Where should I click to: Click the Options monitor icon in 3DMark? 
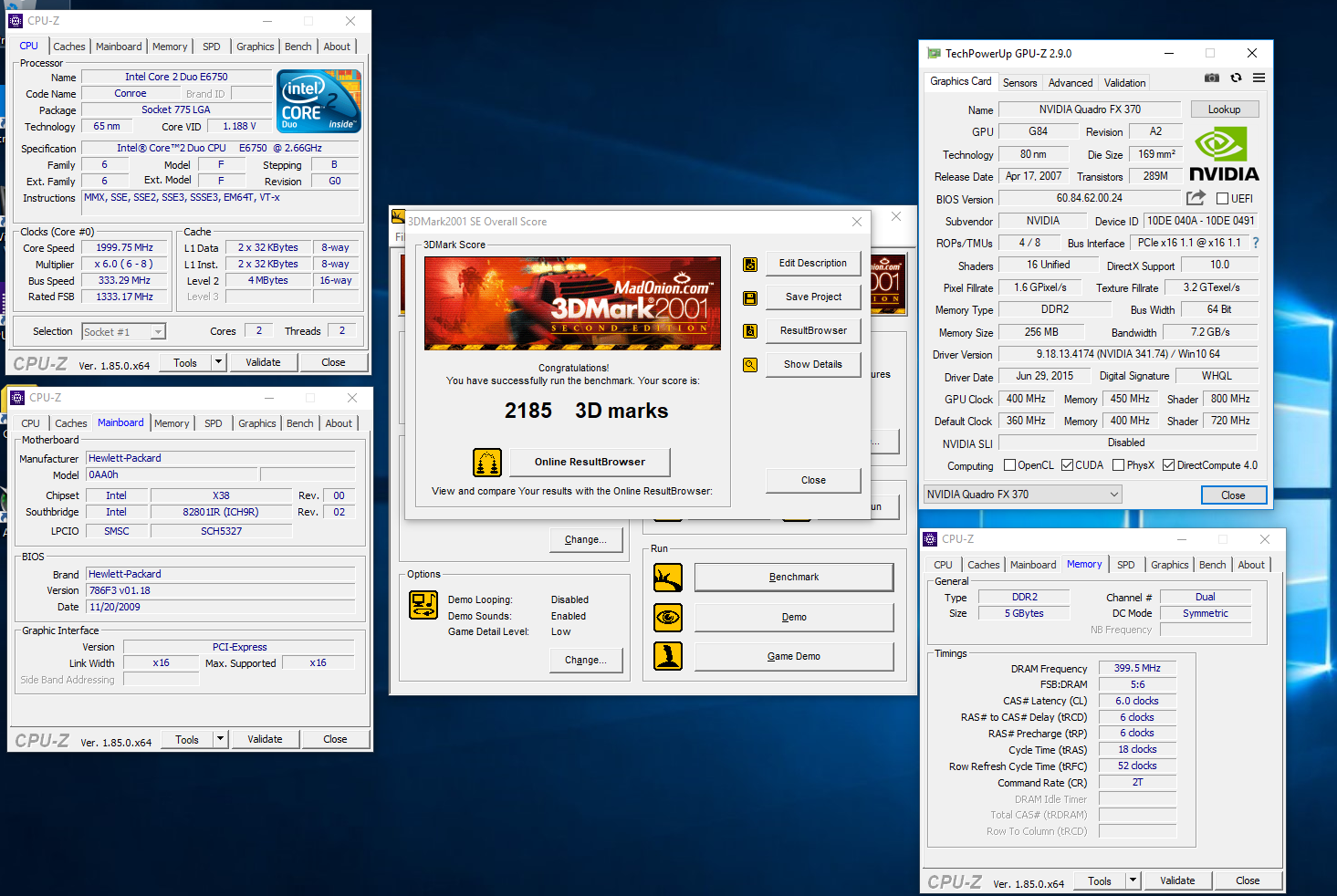tap(423, 604)
